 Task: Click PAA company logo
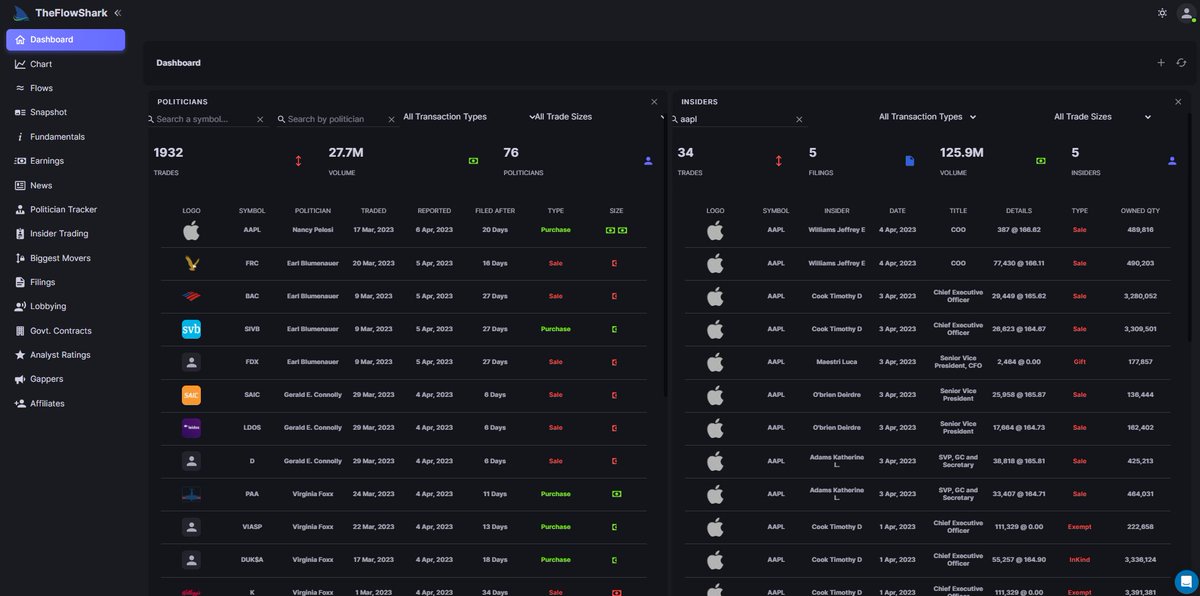point(191,494)
